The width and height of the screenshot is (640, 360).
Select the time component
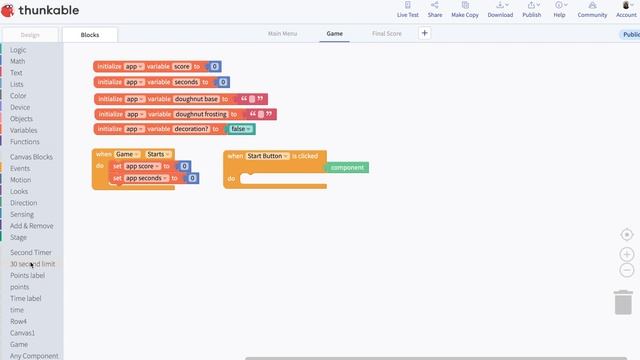click(17, 310)
